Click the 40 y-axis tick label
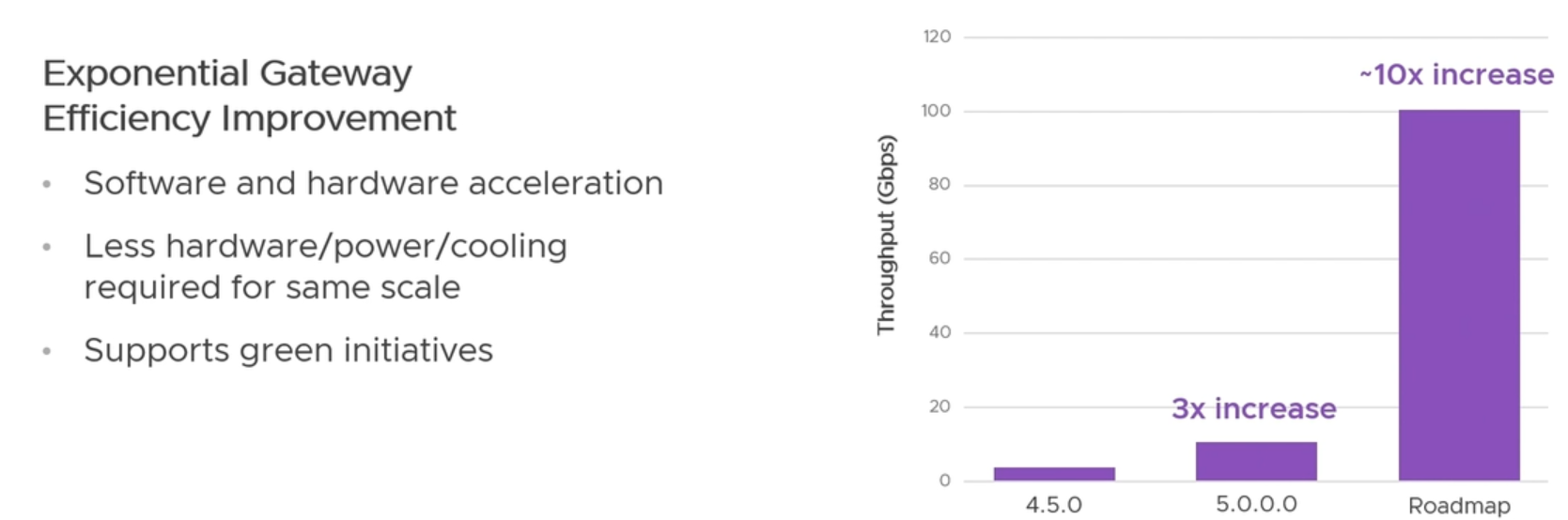Image resolution: width=1568 pixels, height=520 pixels. [939, 332]
